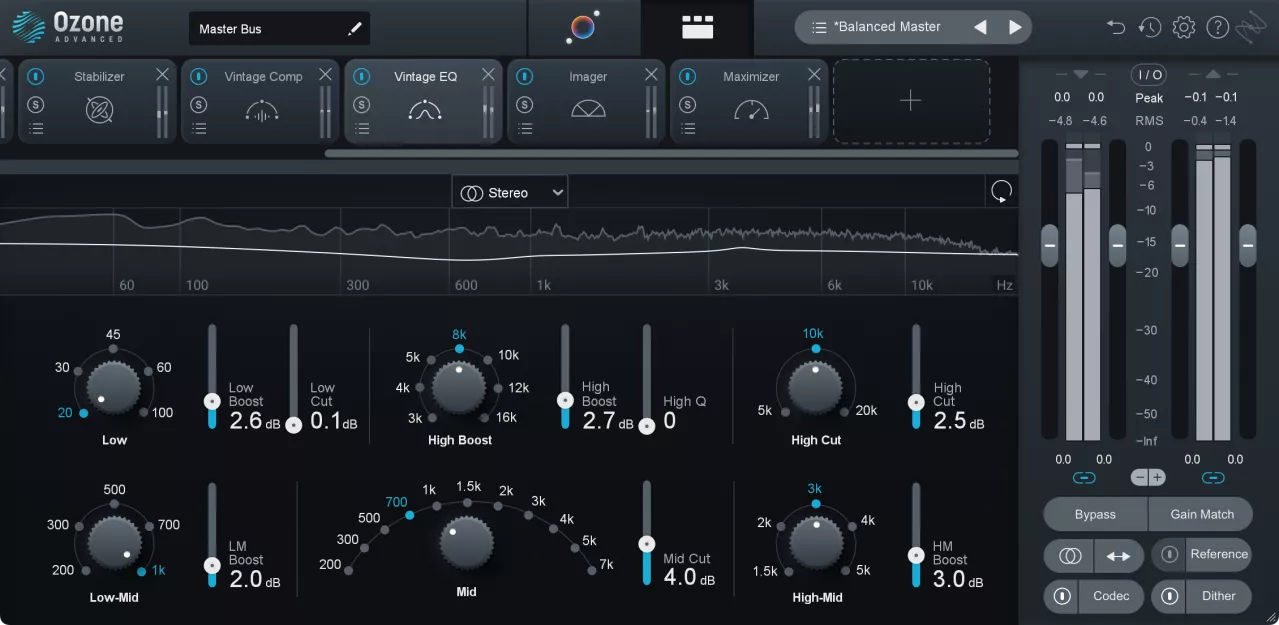
Task: Switch to the module chain view icon
Action: (697, 27)
